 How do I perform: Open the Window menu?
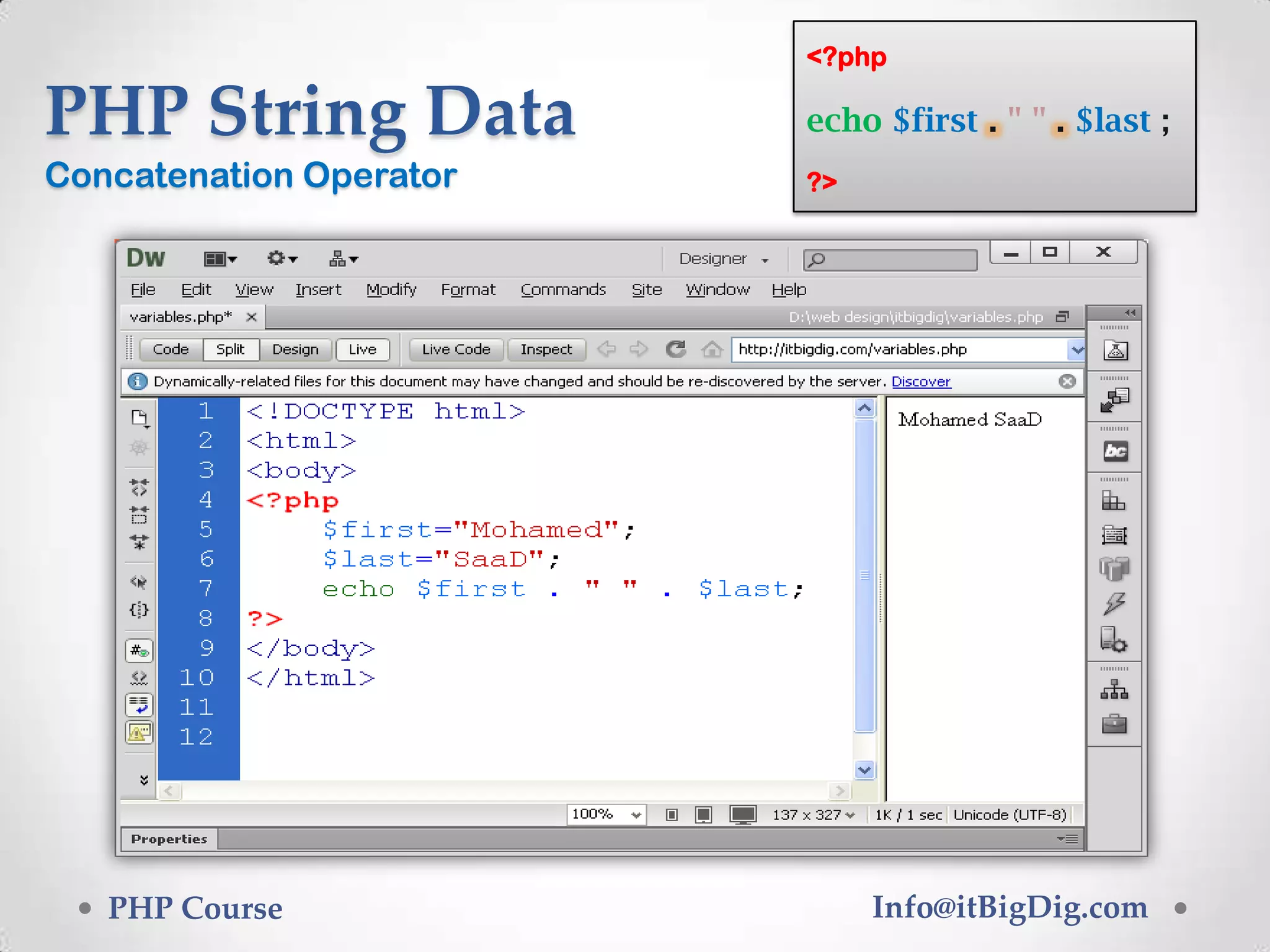coord(717,289)
